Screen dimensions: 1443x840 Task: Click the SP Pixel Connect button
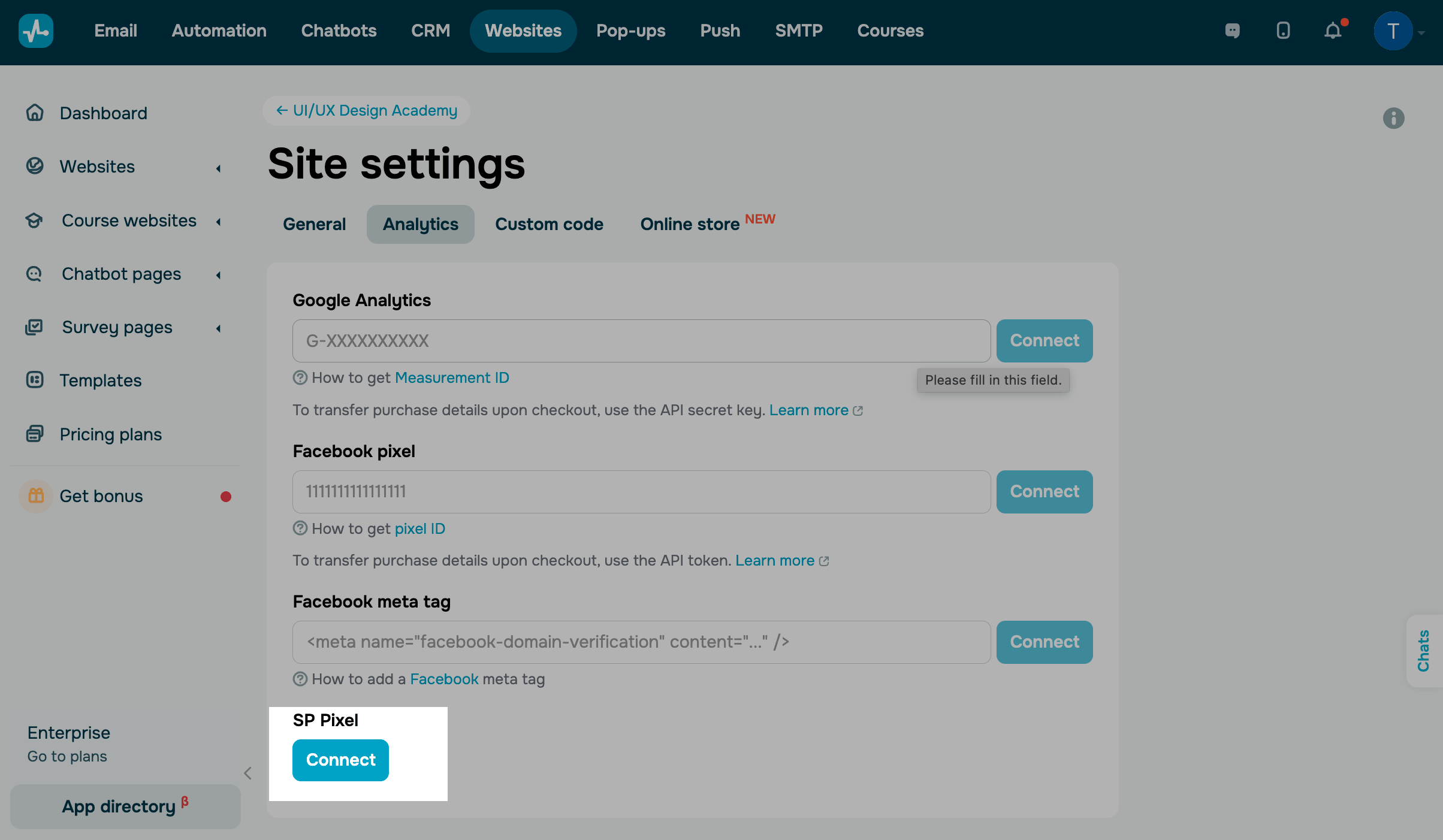click(x=340, y=760)
